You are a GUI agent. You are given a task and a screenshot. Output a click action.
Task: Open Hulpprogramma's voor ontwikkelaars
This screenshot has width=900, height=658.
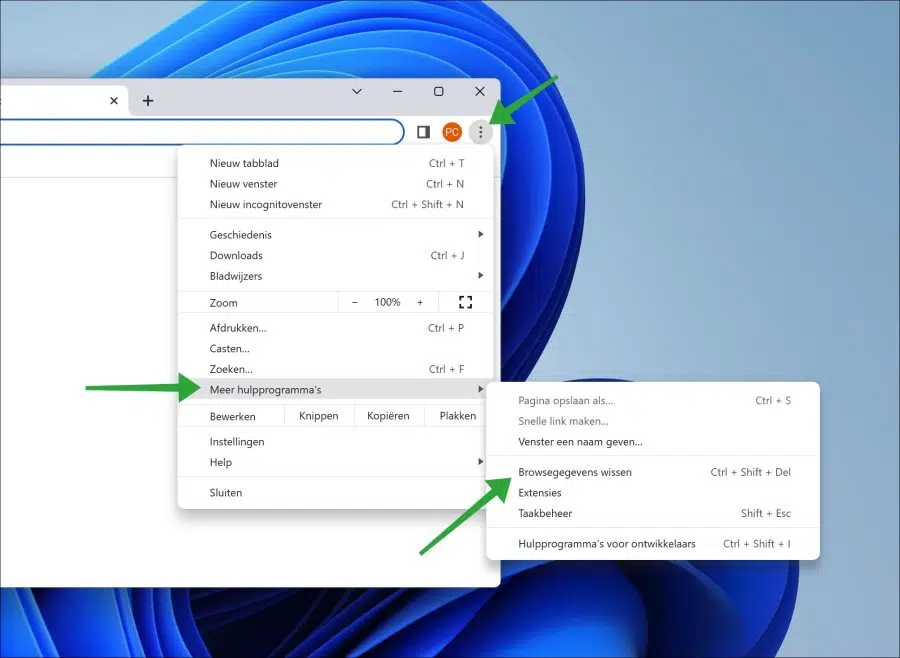(x=653, y=544)
